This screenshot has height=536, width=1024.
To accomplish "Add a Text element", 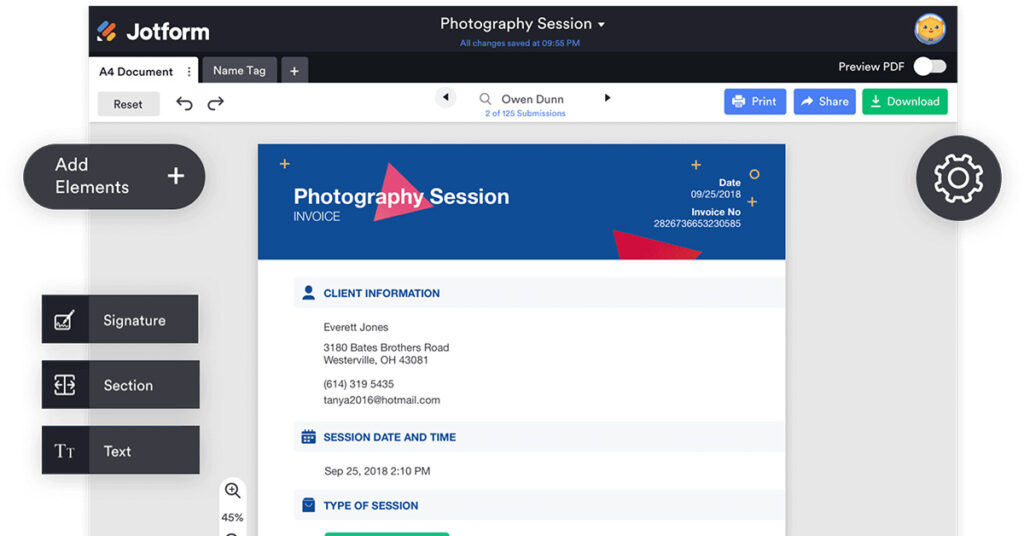I will [x=120, y=451].
